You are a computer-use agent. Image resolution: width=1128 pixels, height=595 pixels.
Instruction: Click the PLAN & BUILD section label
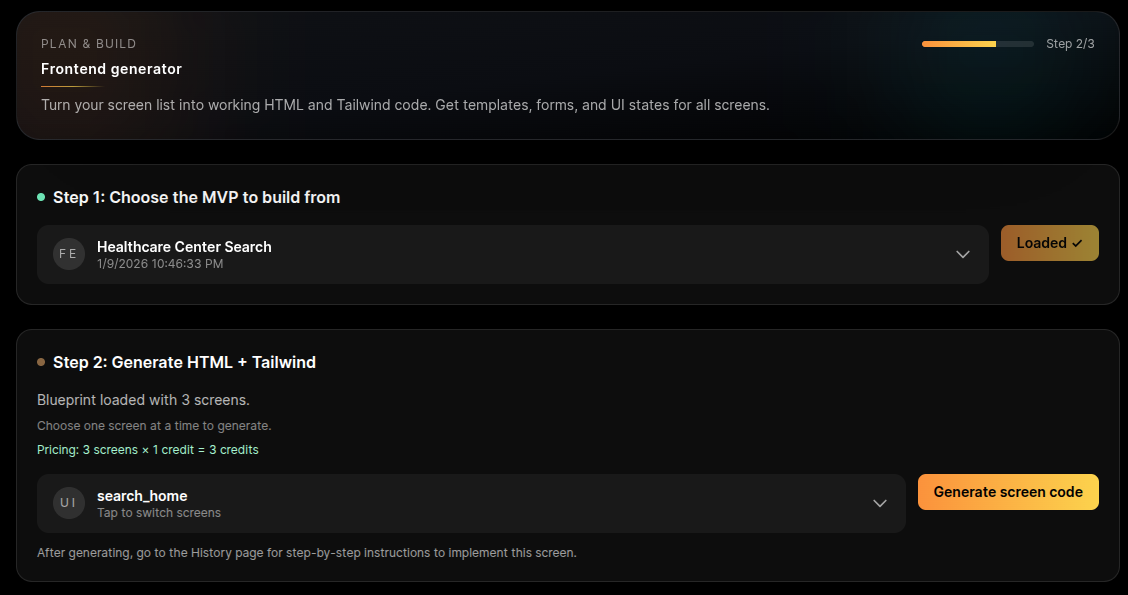(x=89, y=44)
